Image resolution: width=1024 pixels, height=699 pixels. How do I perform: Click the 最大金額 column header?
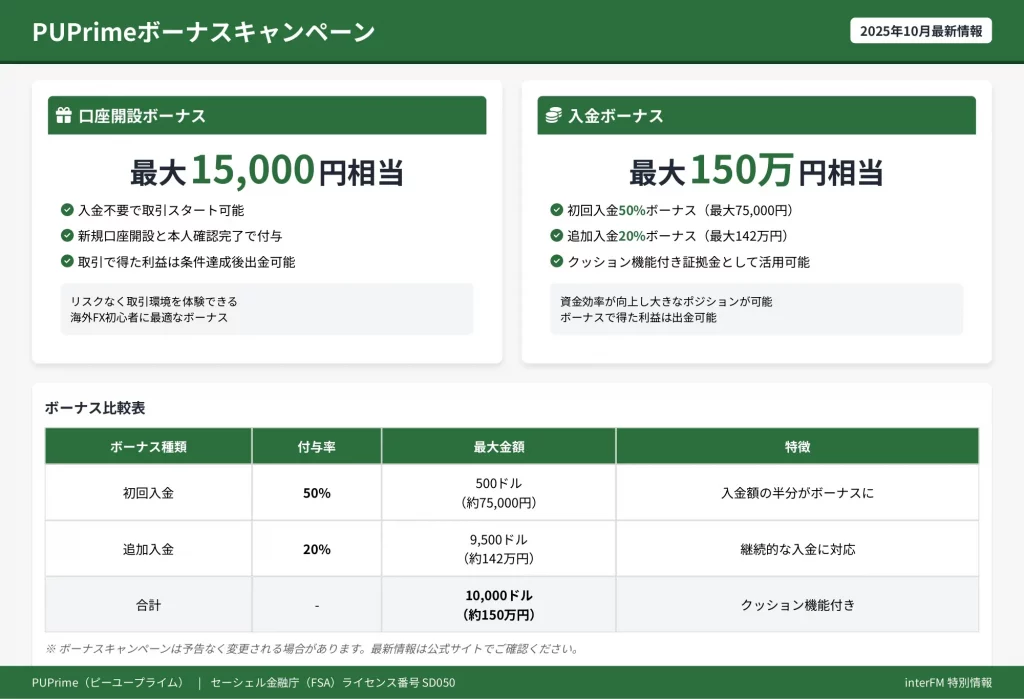[x=498, y=447]
